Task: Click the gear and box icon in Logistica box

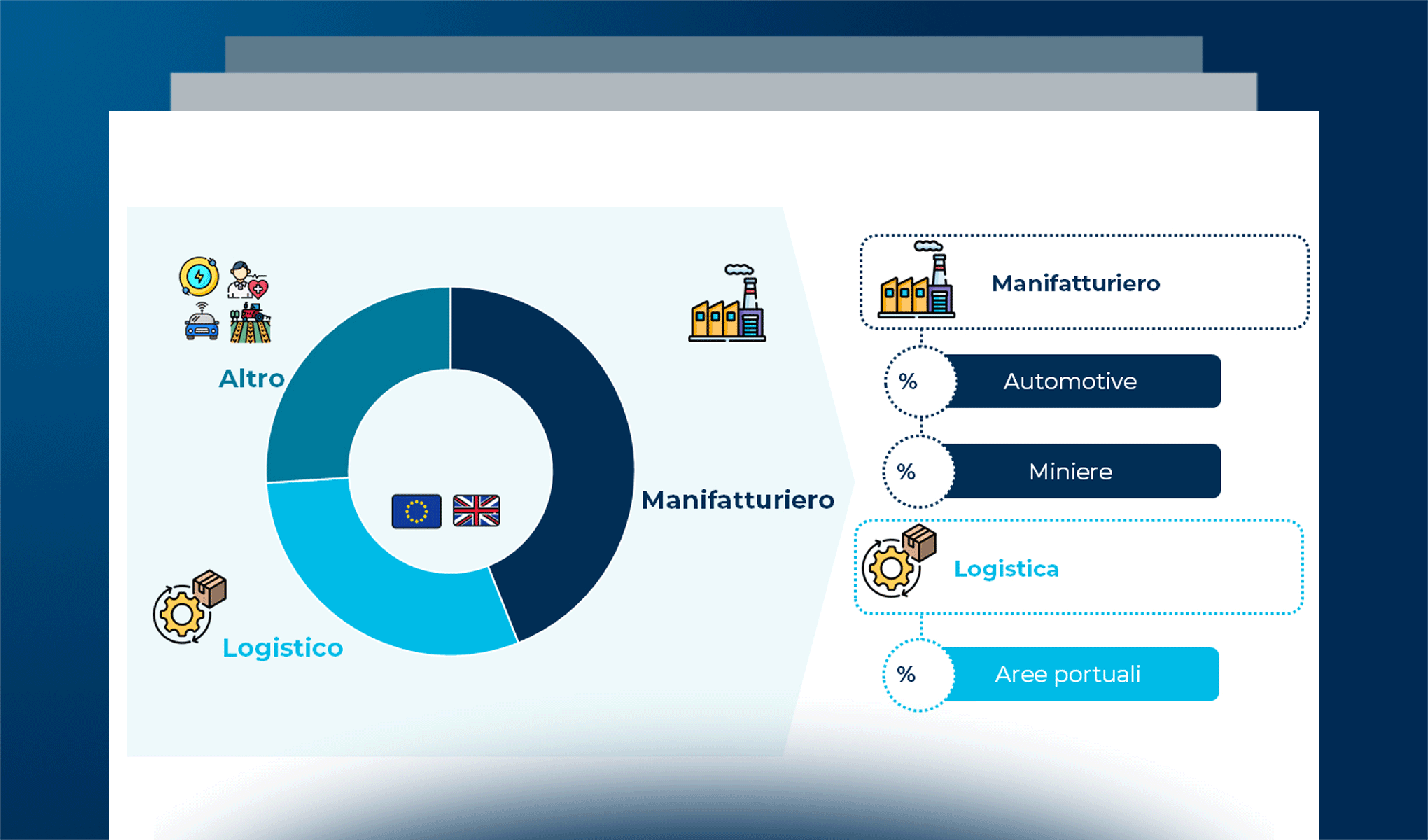Action: pos(899,561)
